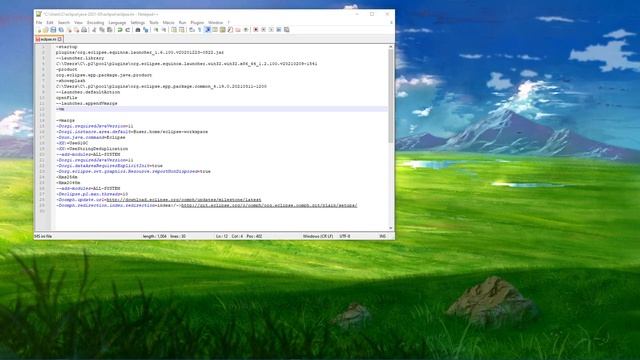The height and width of the screenshot is (360, 640).
Task: Click the '-showsplash' line
Action: (x=71, y=81)
